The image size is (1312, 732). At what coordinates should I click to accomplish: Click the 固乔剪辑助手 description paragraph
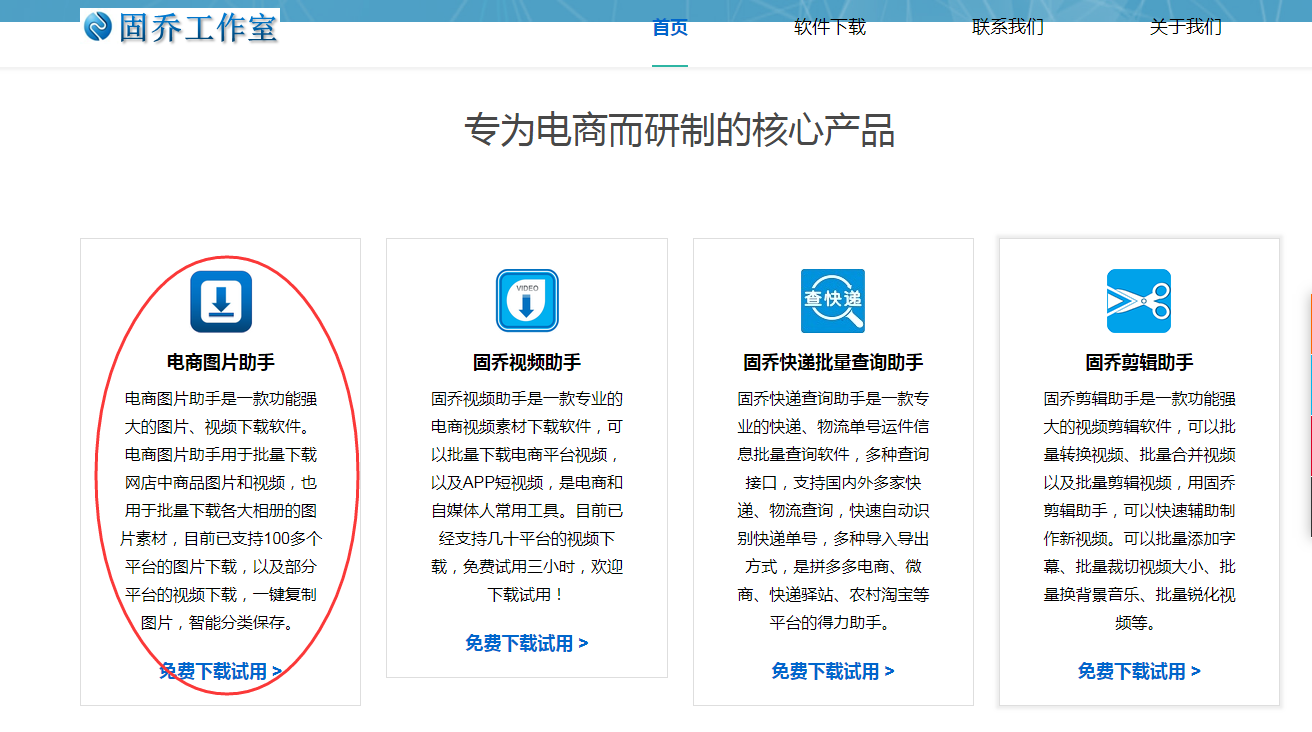click(1139, 510)
